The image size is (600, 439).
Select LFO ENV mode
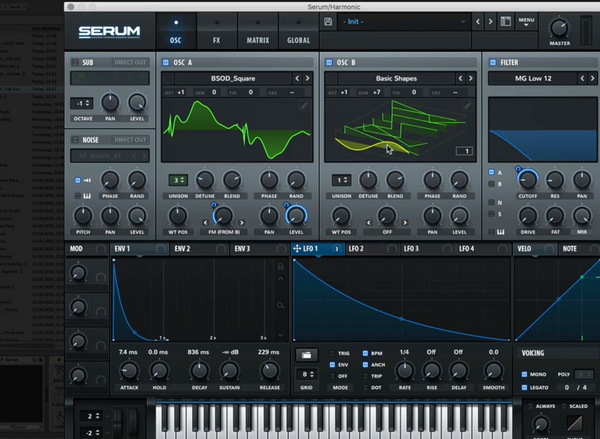click(x=332, y=365)
